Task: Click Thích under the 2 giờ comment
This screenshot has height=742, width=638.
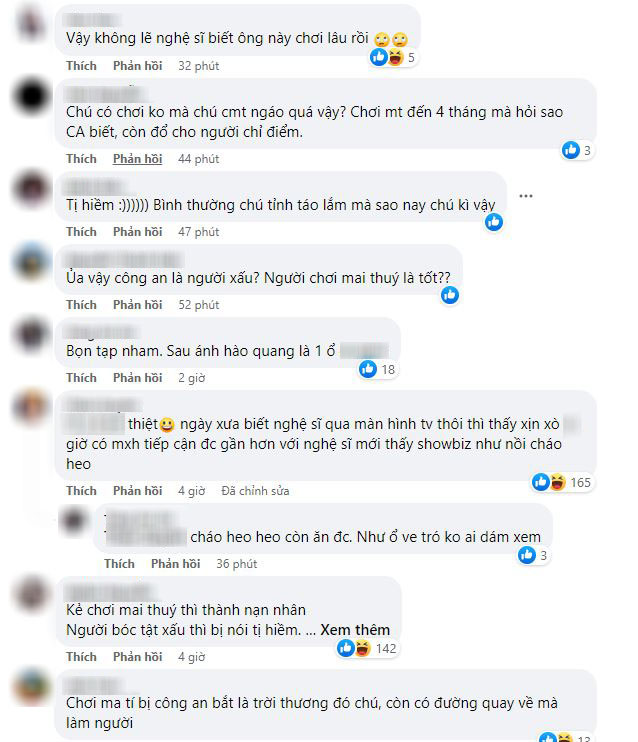Action: coord(81,378)
